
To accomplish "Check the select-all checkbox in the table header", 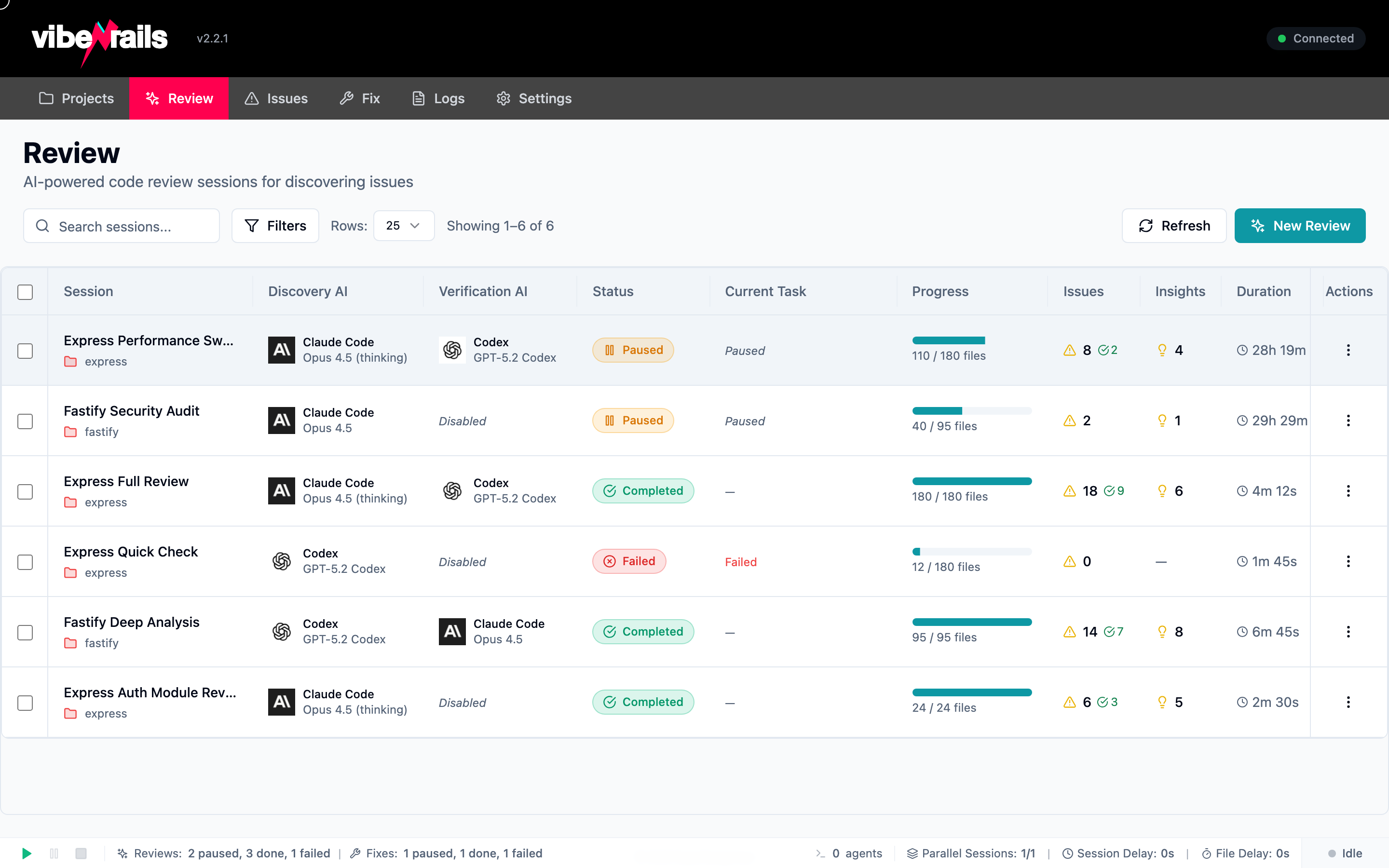I will coord(25,292).
